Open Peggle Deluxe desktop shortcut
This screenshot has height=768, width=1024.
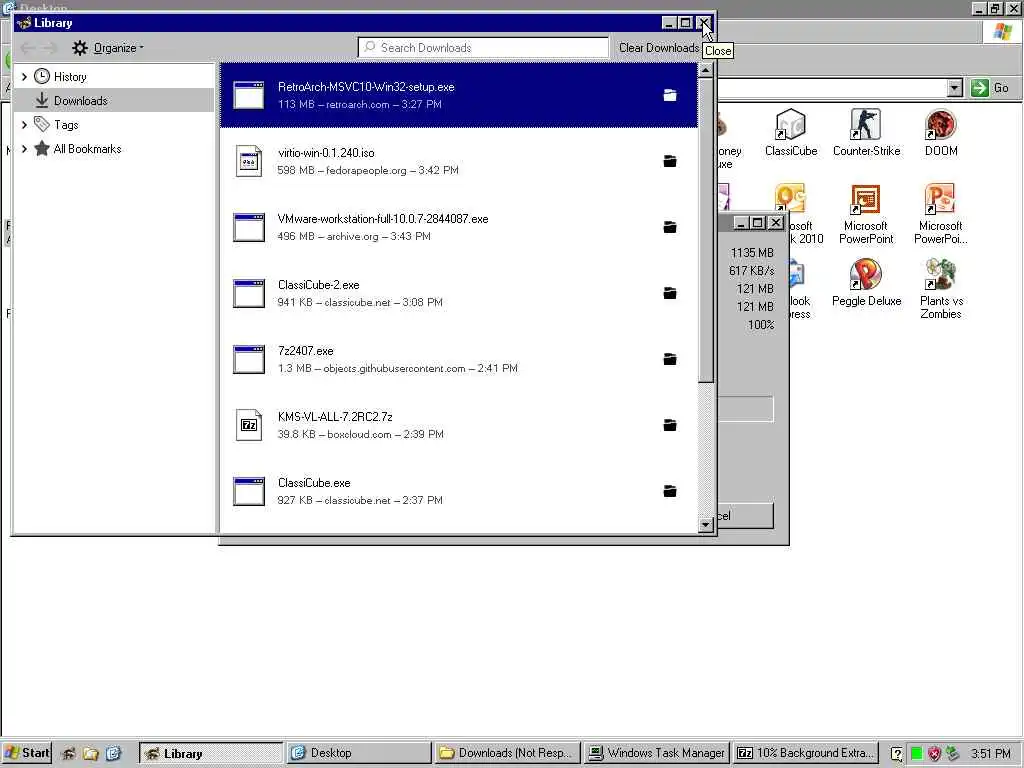[866, 283]
